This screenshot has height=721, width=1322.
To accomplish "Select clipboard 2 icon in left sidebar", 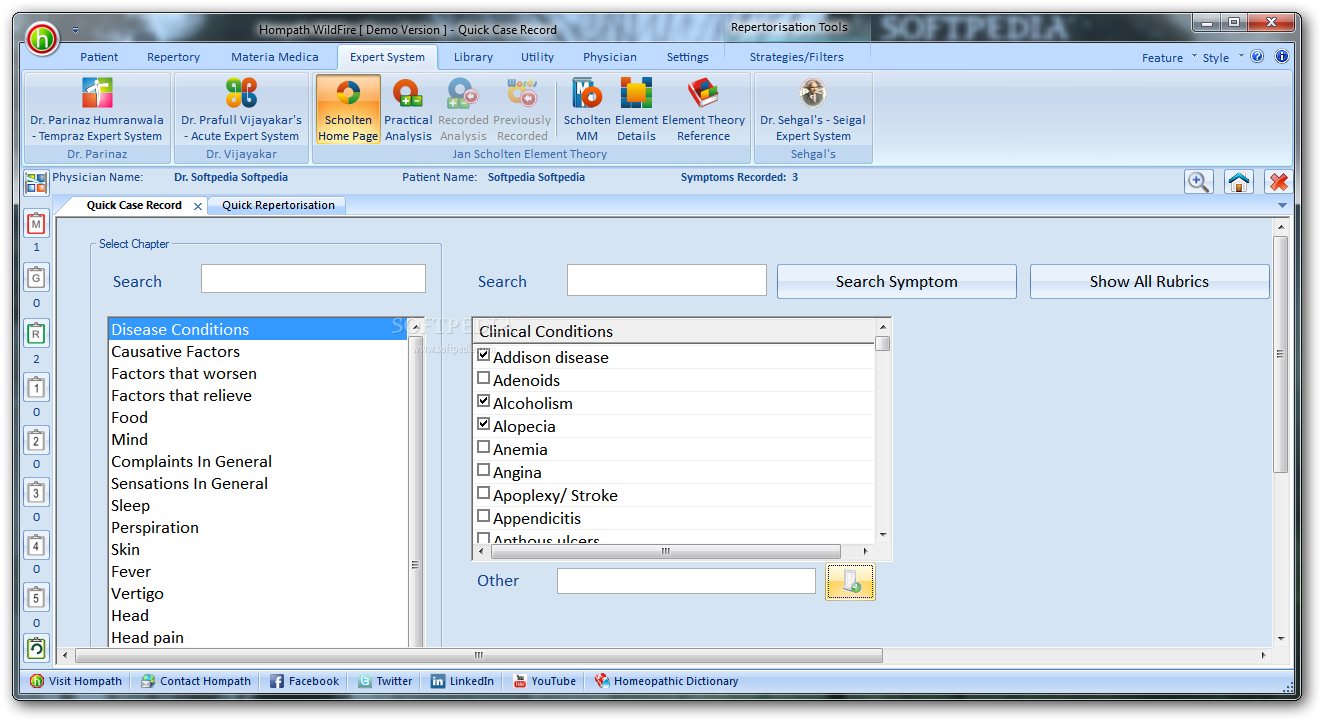I will pos(36,440).
